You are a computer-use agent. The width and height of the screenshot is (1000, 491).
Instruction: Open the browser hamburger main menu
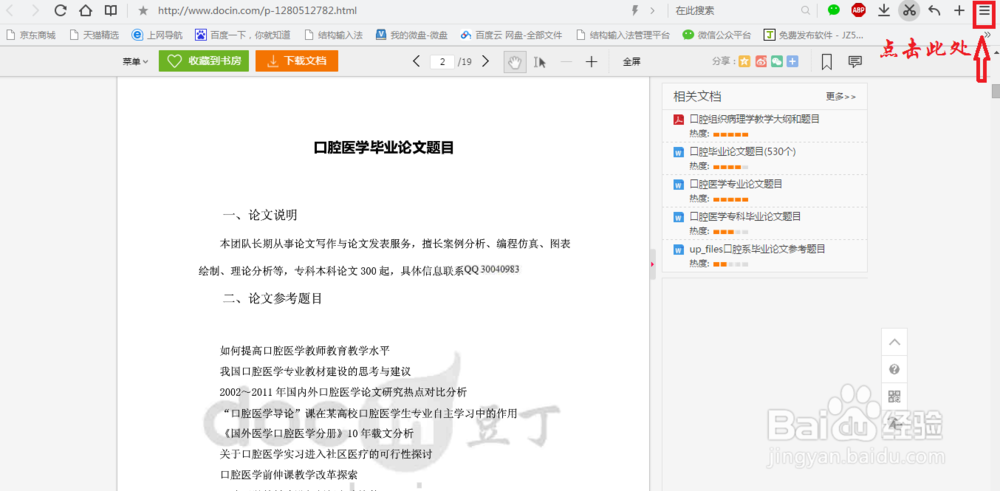click(x=985, y=11)
